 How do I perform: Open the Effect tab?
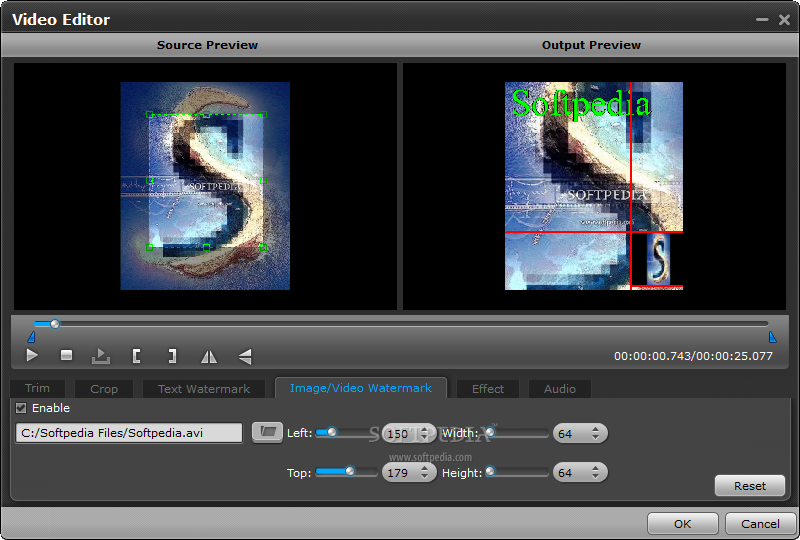[488, 389]
